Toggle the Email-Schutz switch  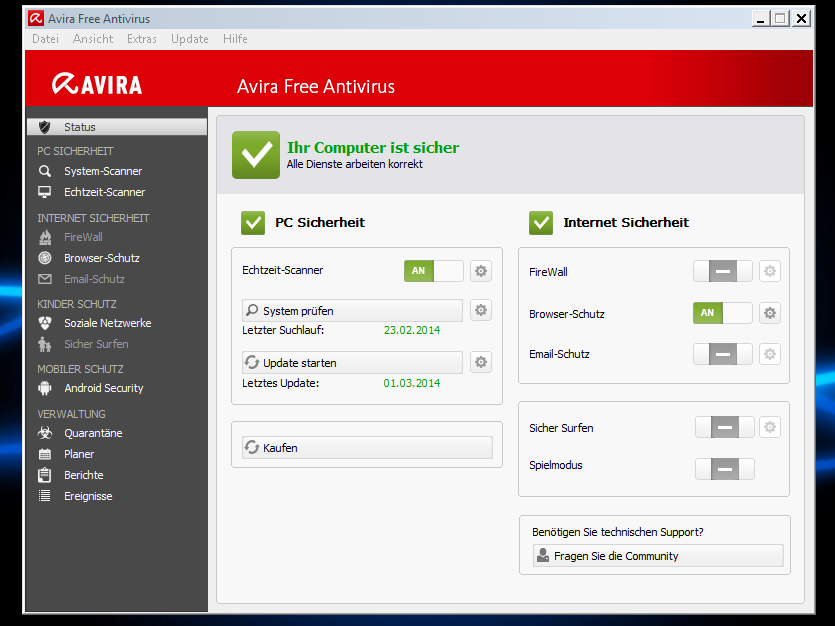click(723, 354)
